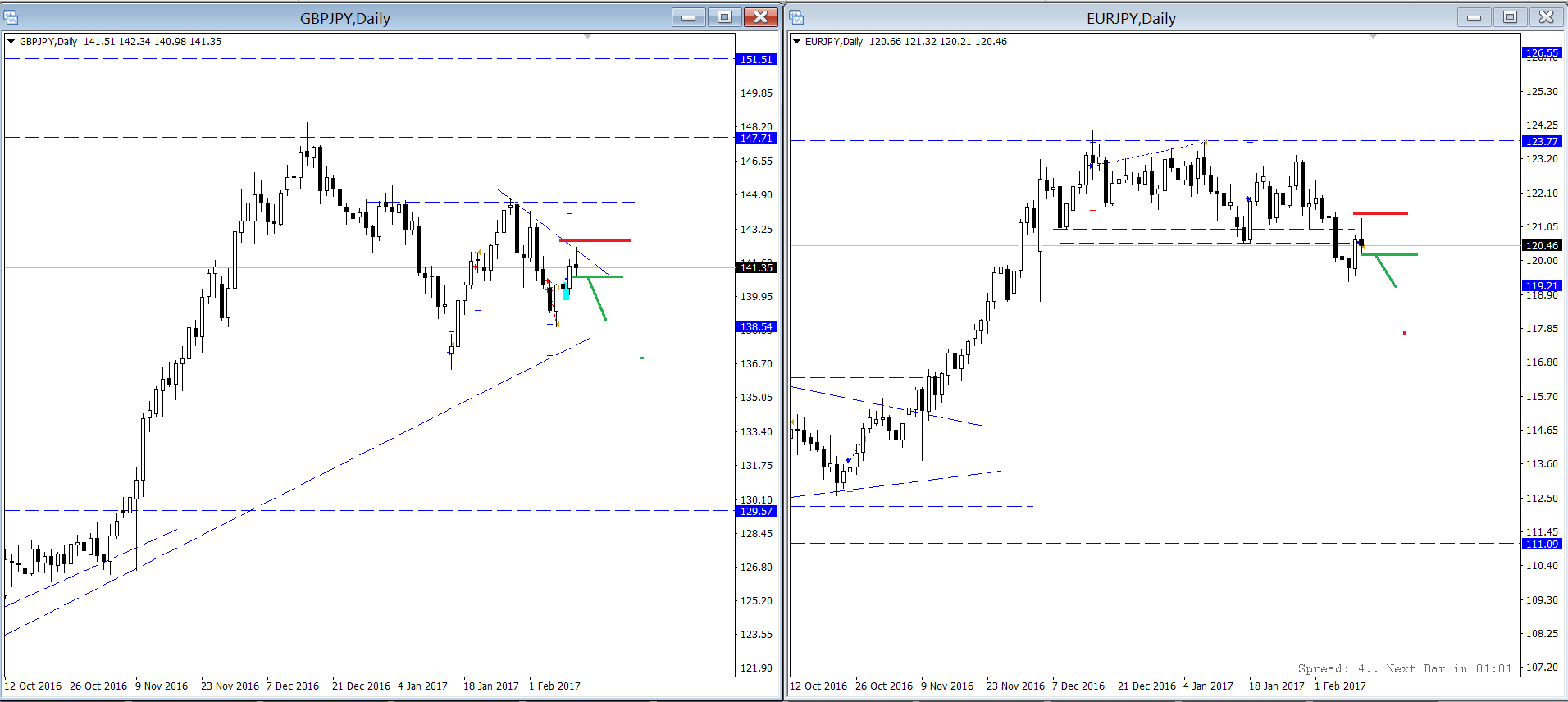Click the 1 Feb 2017 date on EURJPY

1340,686
